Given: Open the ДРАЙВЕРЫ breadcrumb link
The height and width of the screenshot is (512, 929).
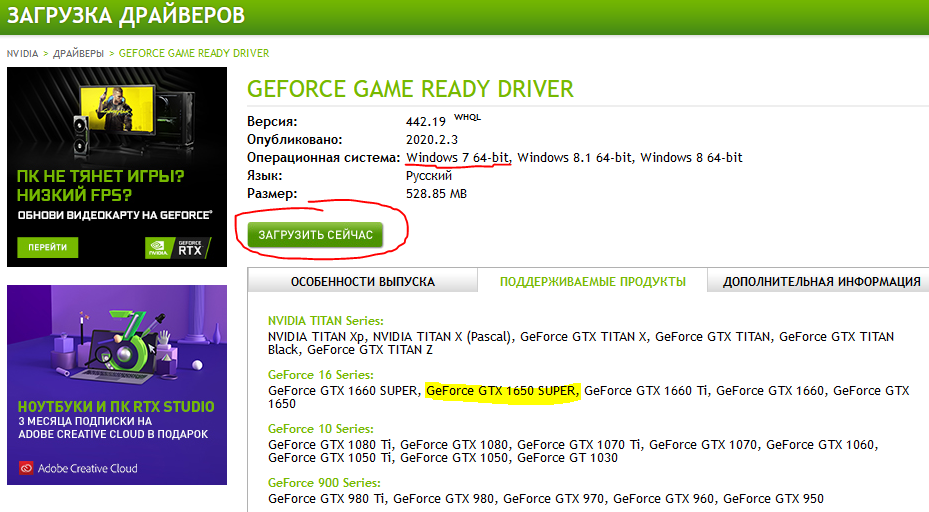Looking at the screenshot, I should pos(78,53).
